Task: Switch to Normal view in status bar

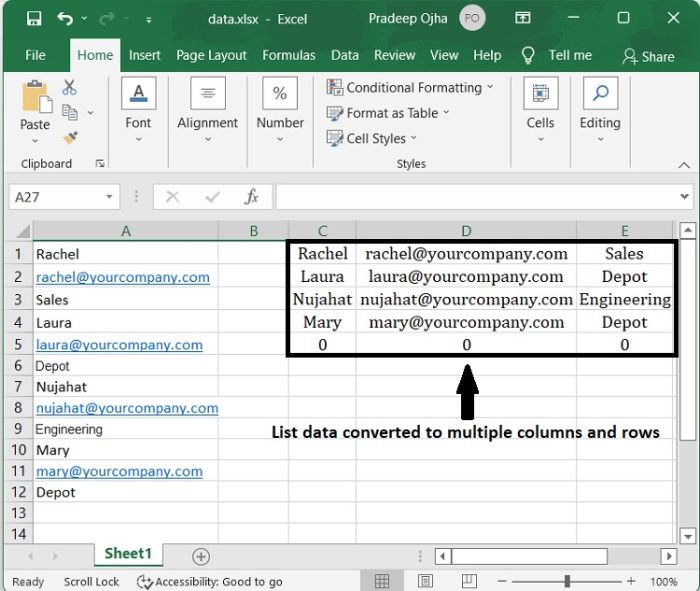Action: tap(381, 581)
